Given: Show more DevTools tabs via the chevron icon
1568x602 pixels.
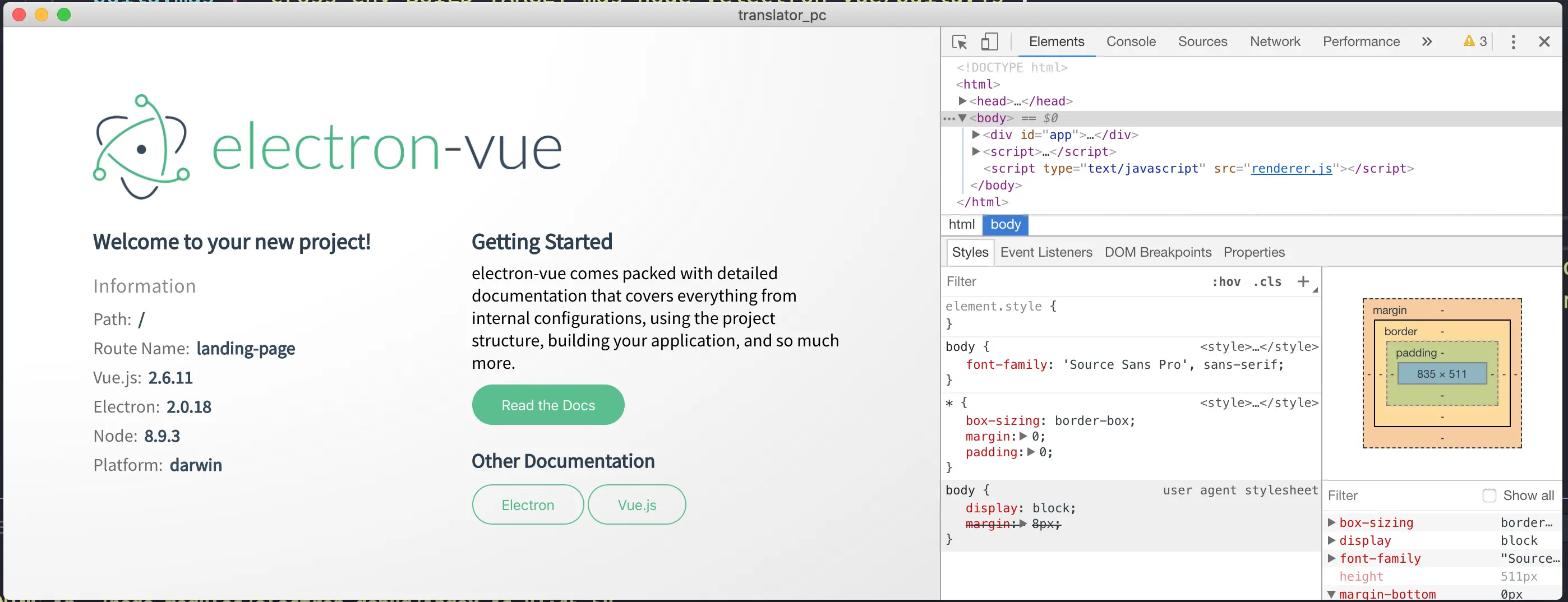Looking at the screenshot, I should 1427,41.
